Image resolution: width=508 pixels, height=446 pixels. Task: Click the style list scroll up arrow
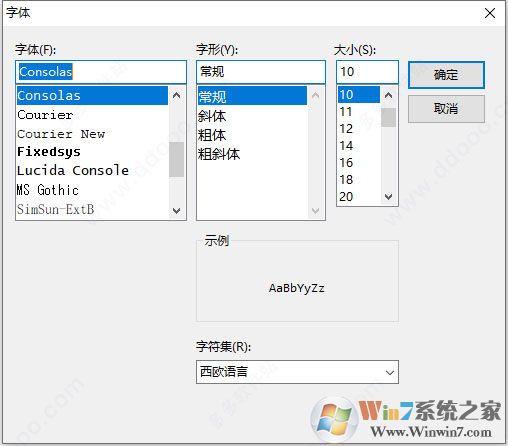(x=315, y=96)
